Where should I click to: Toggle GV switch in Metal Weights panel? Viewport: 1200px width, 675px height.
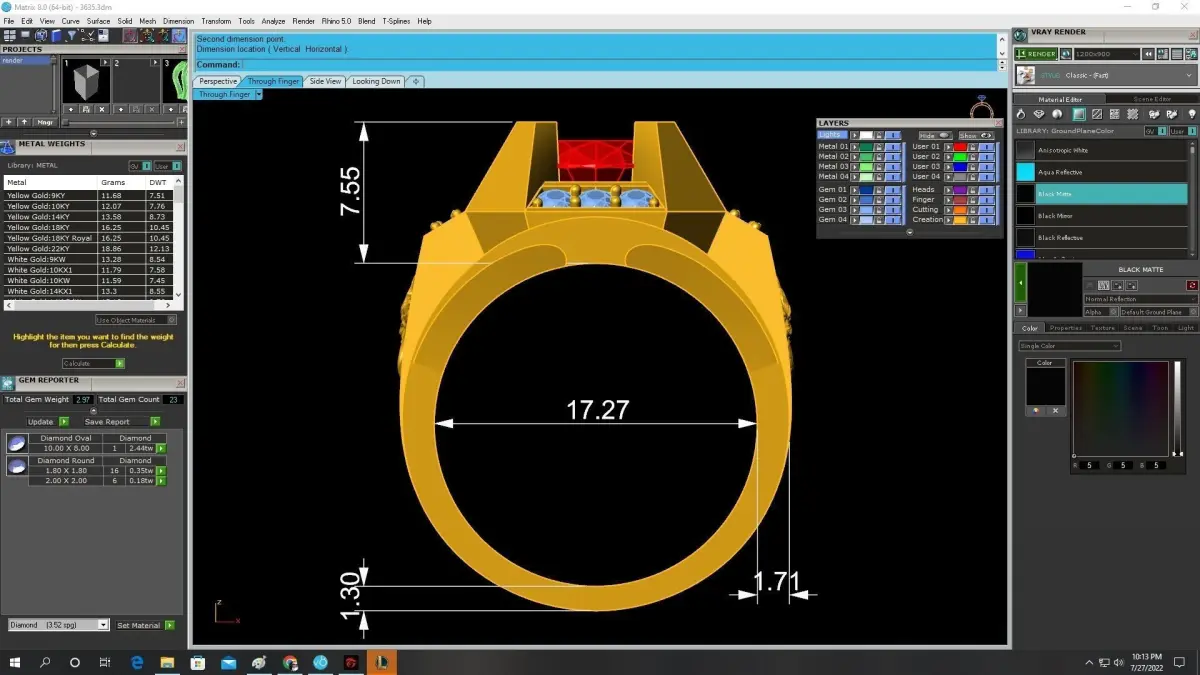pos(140,166)
